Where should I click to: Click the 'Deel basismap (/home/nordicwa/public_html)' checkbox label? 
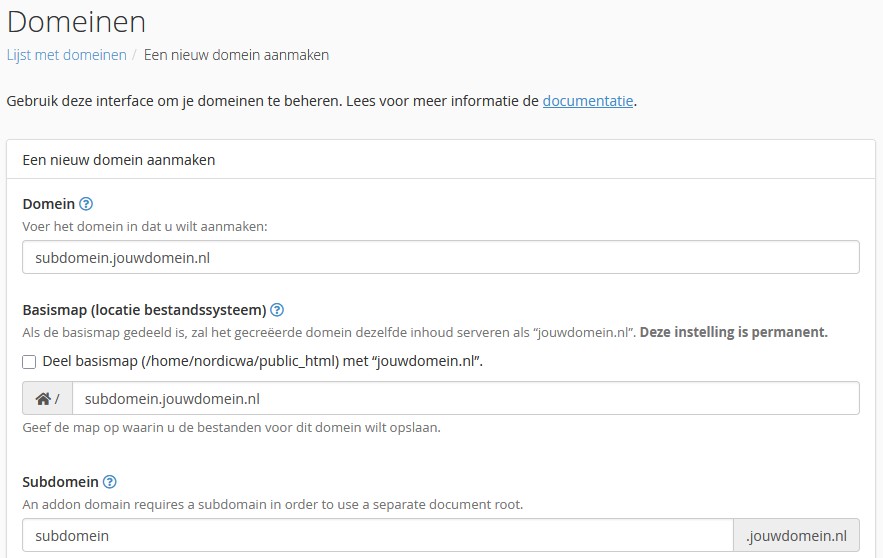(263, 361)
